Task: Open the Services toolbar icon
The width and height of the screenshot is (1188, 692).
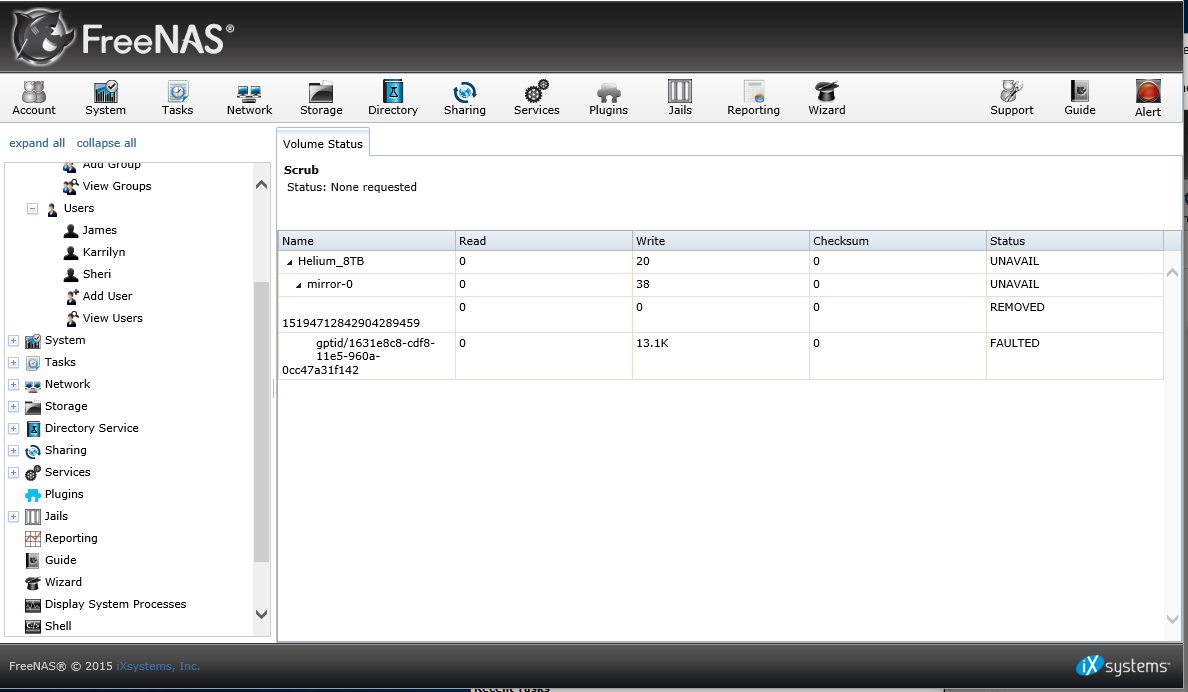Action: [536, 98]
